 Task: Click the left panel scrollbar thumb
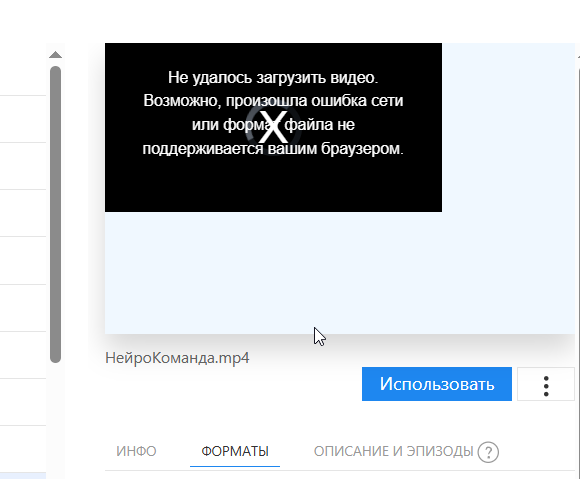(55, 214)
